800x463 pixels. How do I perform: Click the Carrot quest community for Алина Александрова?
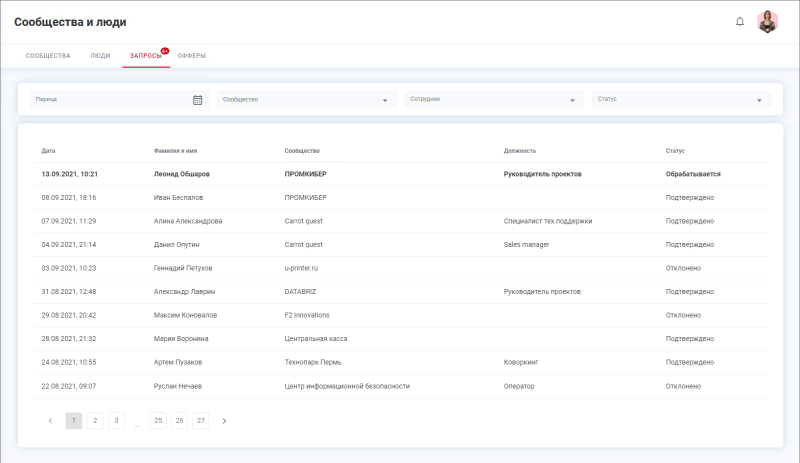(x=304, y=221)
